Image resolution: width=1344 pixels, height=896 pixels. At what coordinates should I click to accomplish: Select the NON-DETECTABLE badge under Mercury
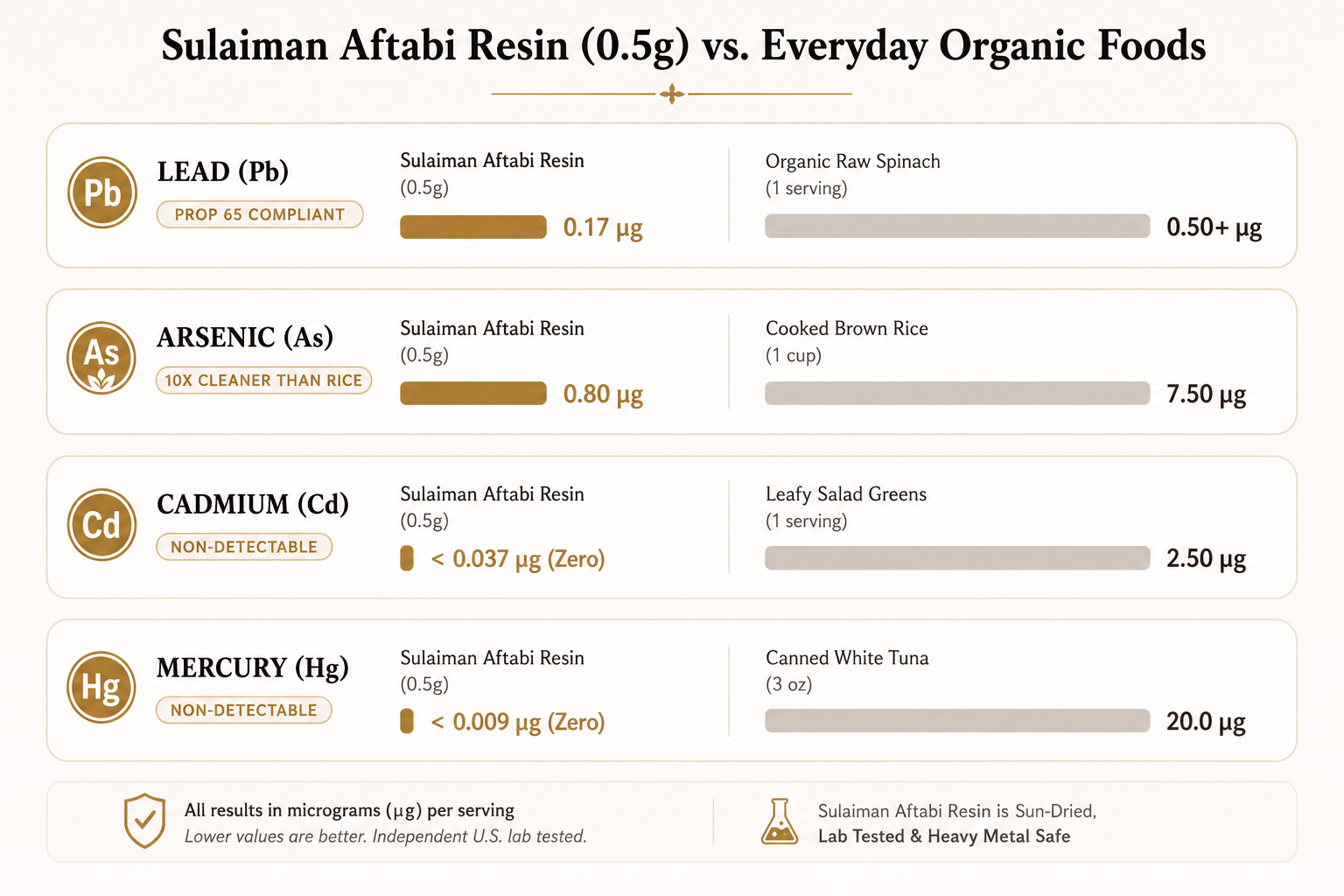244,710
